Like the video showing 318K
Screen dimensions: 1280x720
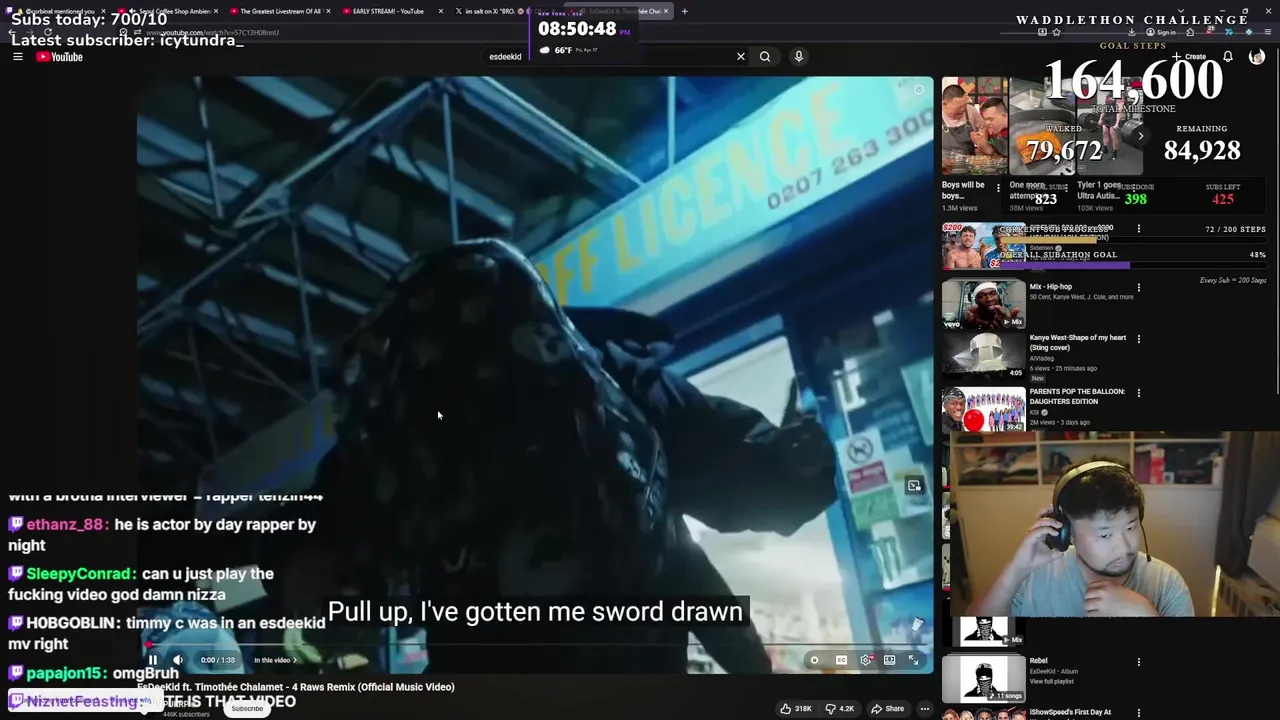[798, 709]
